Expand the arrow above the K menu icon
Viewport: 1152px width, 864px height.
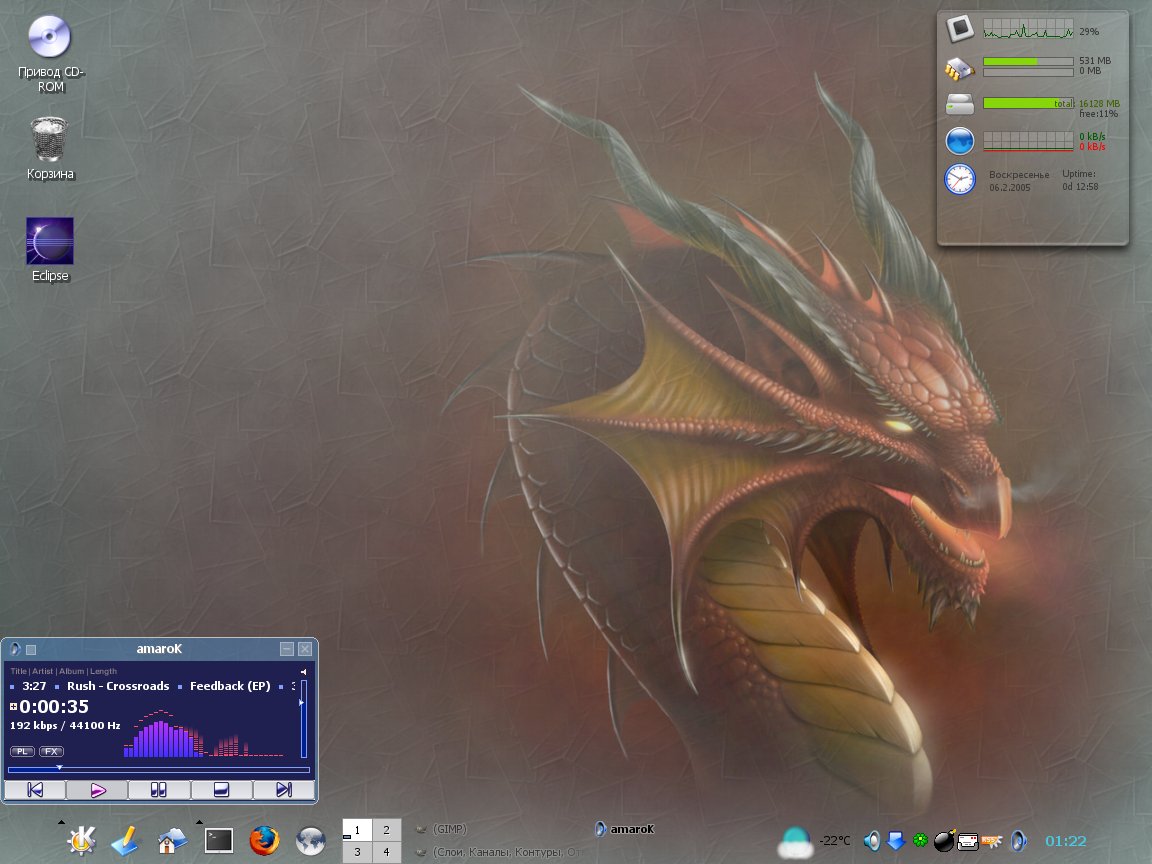(x=61, y=822)
